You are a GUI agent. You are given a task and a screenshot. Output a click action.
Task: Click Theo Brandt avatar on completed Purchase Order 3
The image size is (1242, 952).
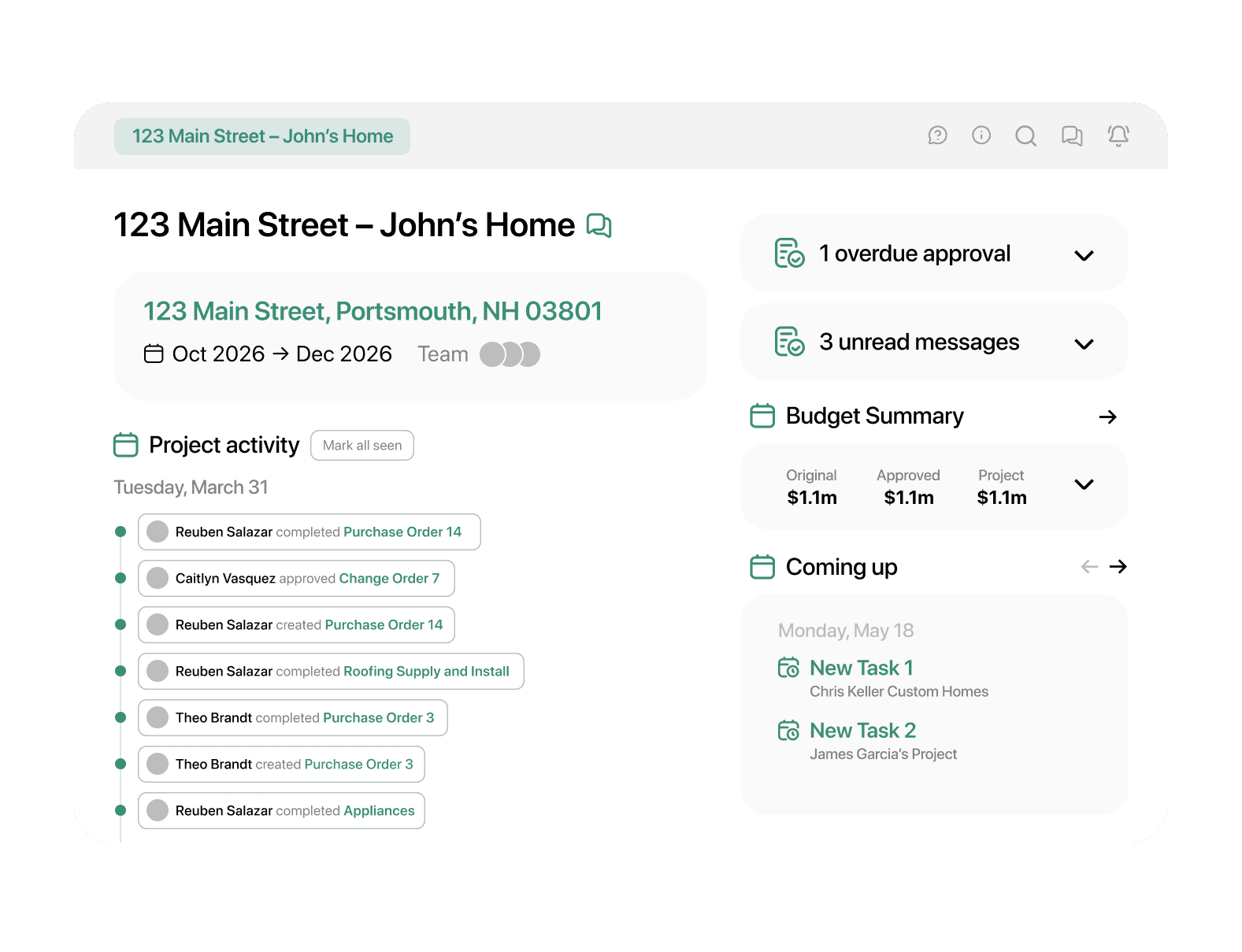pos(158,717)
